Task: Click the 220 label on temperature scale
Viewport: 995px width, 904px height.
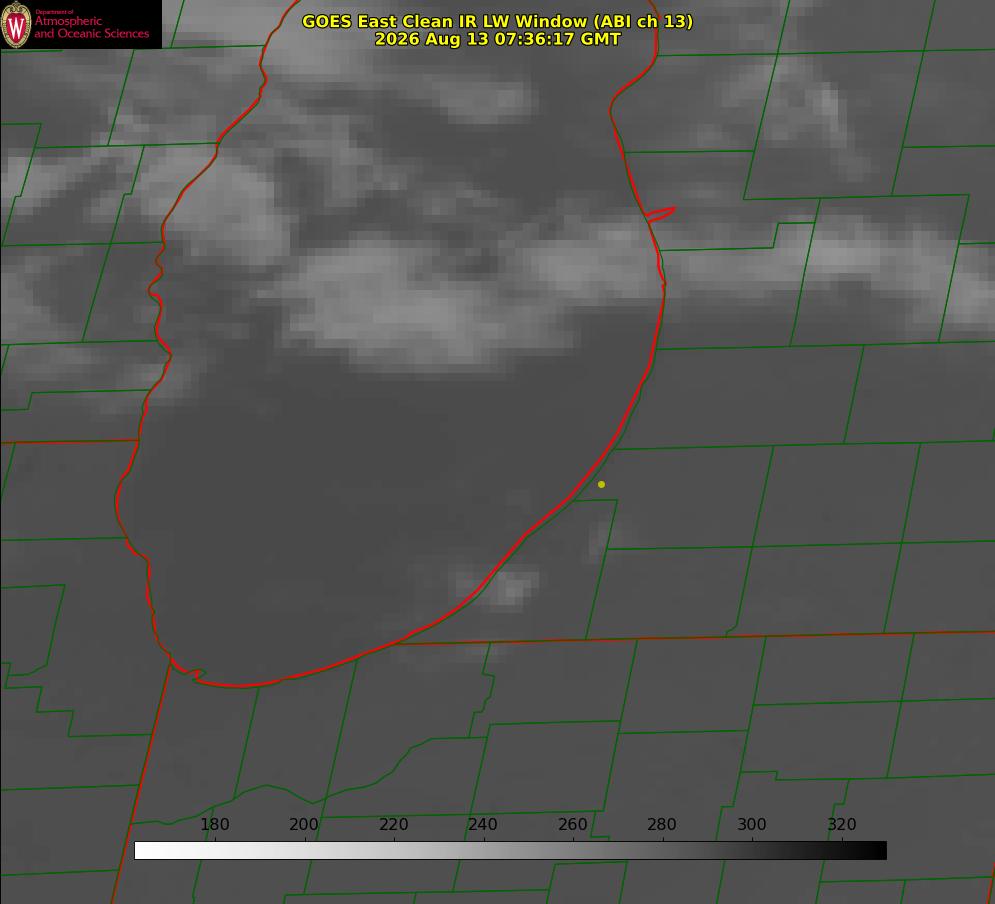Action: (393, 824)
